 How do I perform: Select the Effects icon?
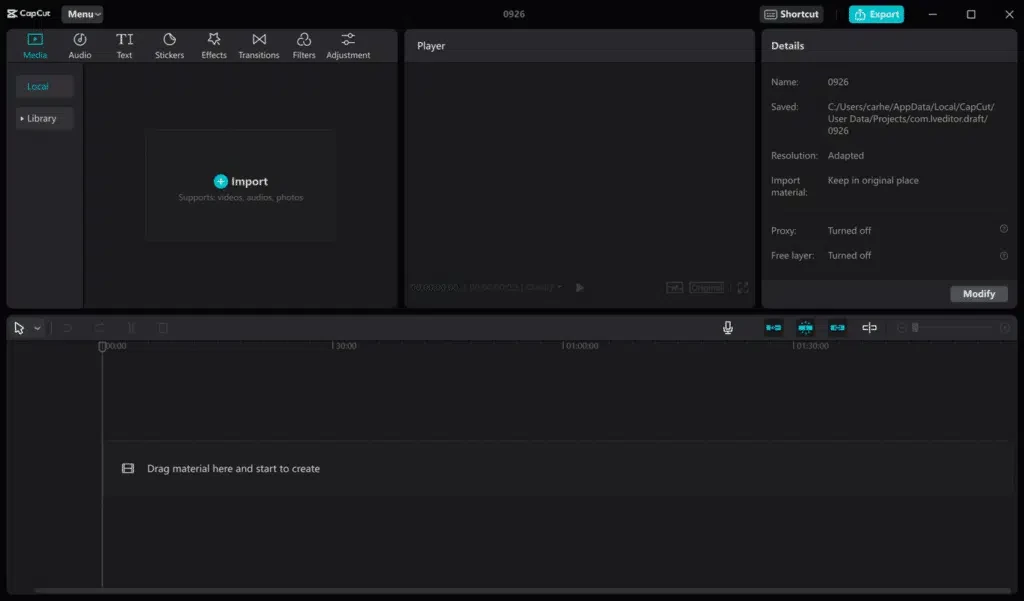pyautogui.click(x=214, y=45)
